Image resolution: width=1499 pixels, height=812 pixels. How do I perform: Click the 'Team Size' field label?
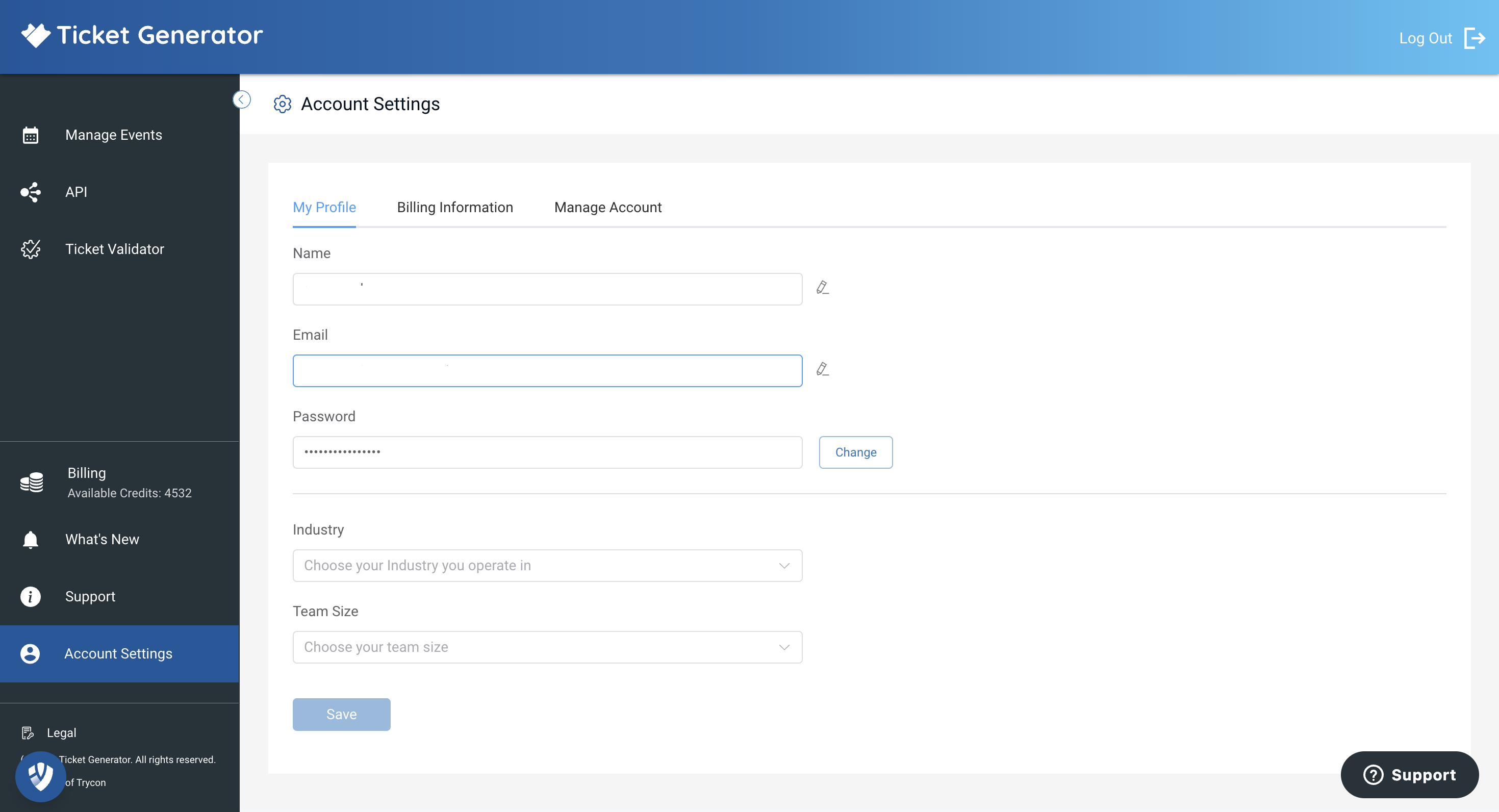[325, 611]
